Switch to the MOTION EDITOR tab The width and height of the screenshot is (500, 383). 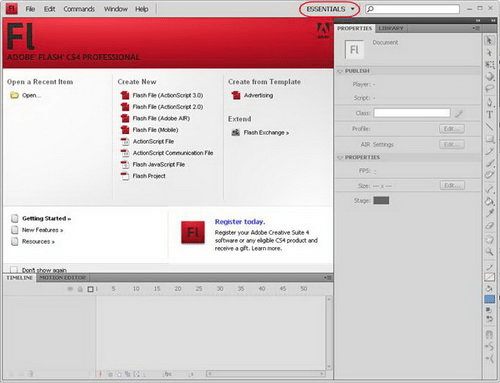63,277
